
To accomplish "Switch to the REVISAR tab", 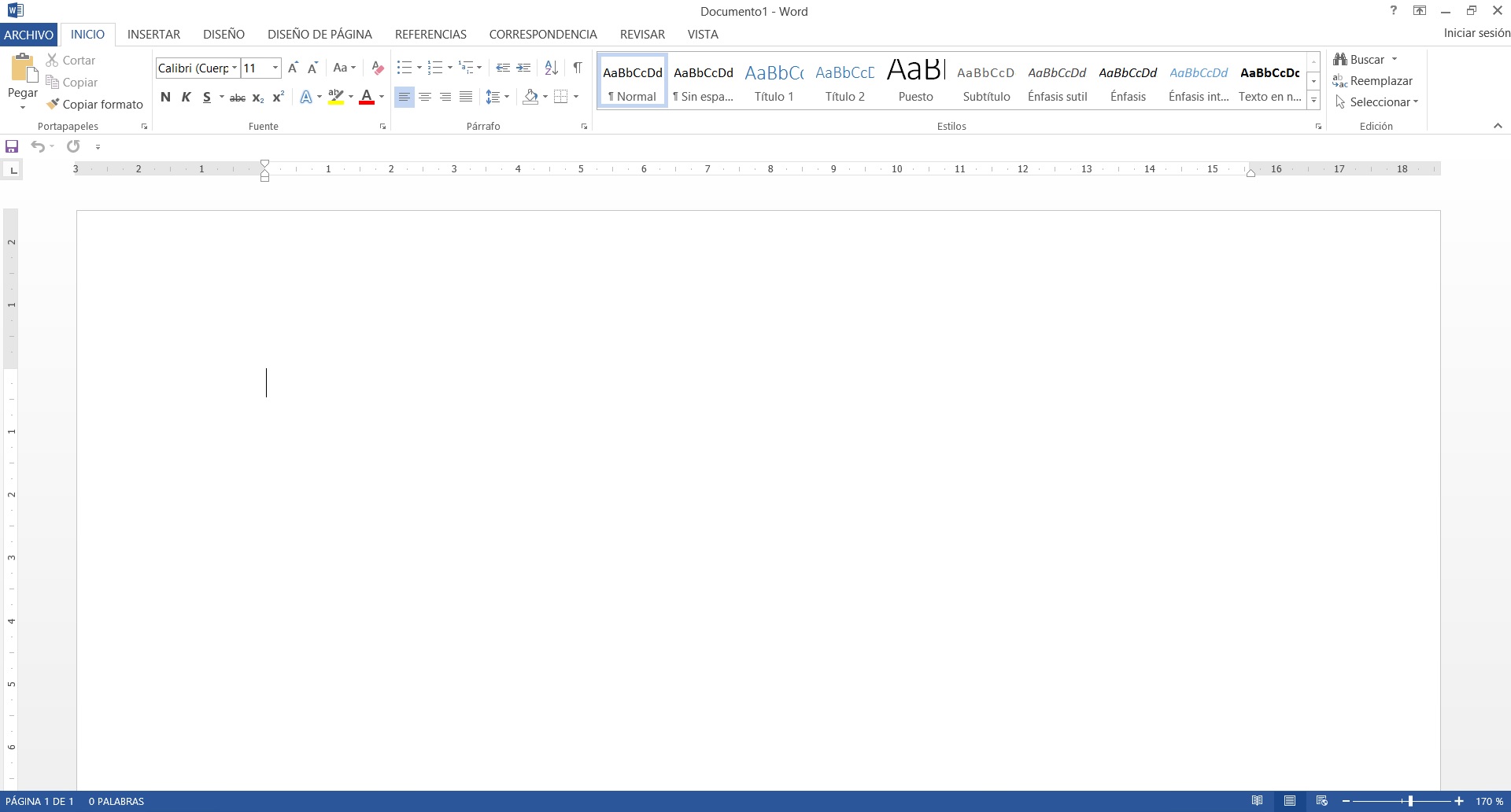I will tap(642, 35).
